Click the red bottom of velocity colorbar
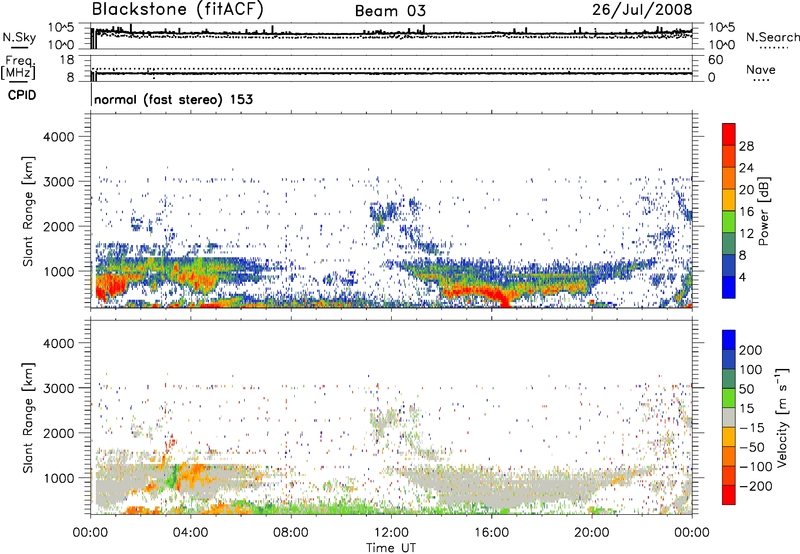Screen dimensions: 800x554 click(x=729, y=495)
